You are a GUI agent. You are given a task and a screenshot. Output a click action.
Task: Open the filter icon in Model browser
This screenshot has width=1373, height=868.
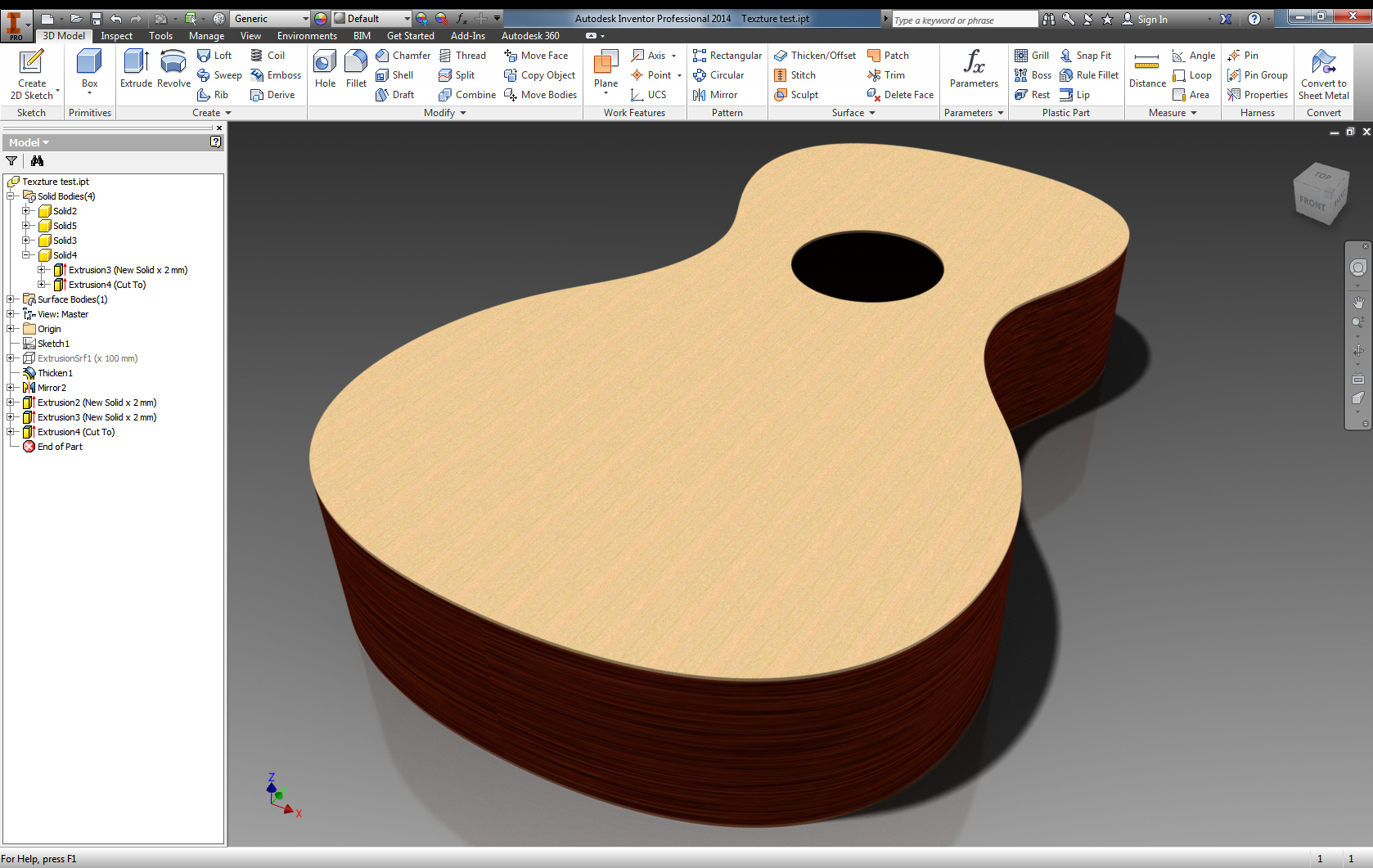pyautogui.click(x=11, y=161)
